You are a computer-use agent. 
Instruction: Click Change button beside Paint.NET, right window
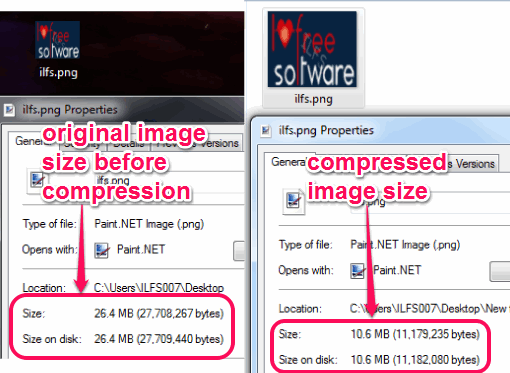(x=500, y=271)
